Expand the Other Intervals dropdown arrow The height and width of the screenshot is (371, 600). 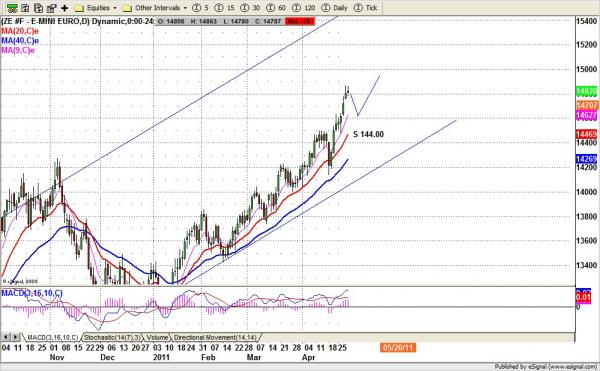185,8
